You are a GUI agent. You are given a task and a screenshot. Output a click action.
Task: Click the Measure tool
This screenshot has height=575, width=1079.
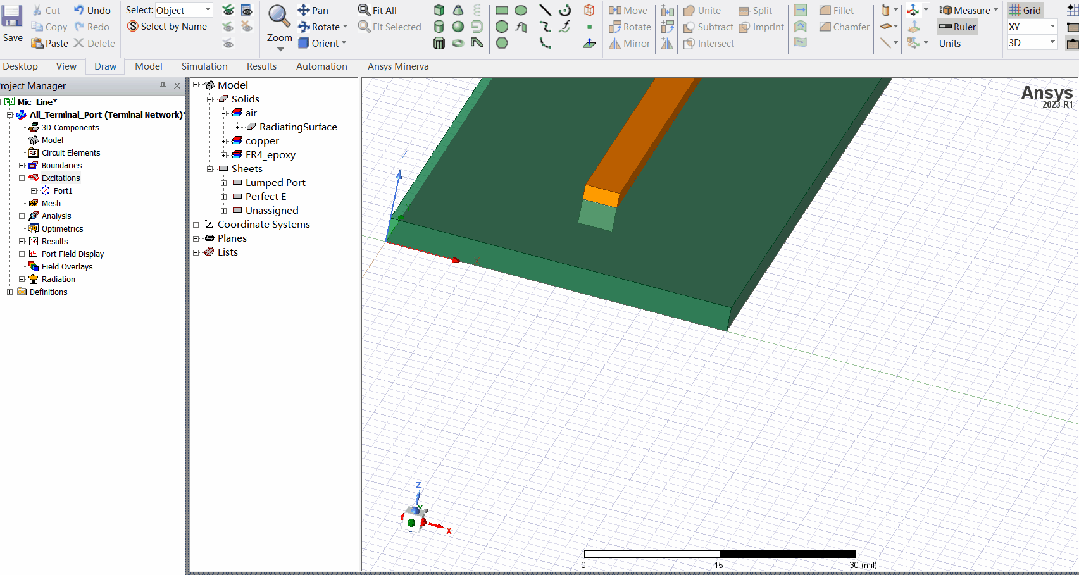point(965,10)
